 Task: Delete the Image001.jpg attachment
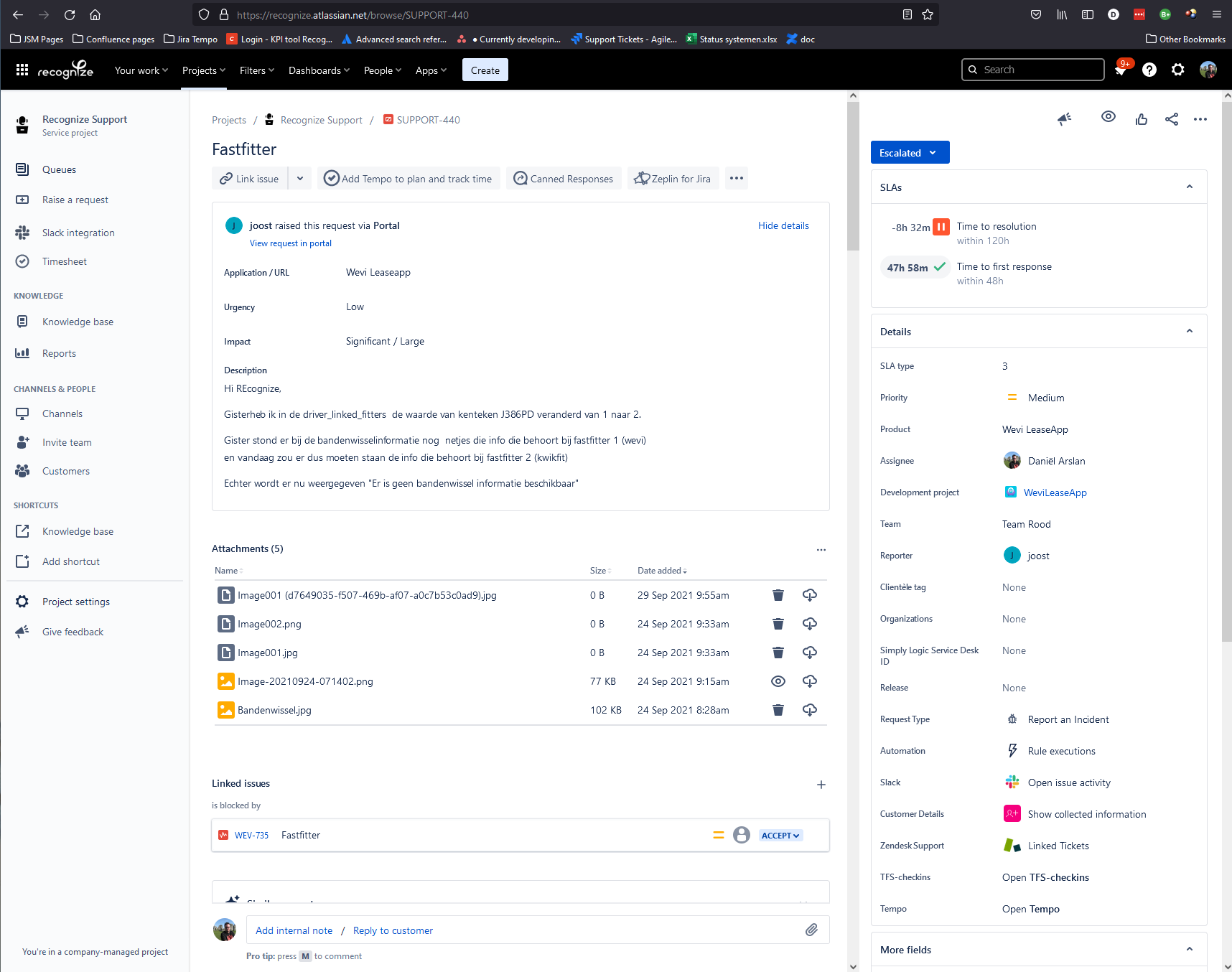point(778,653)
